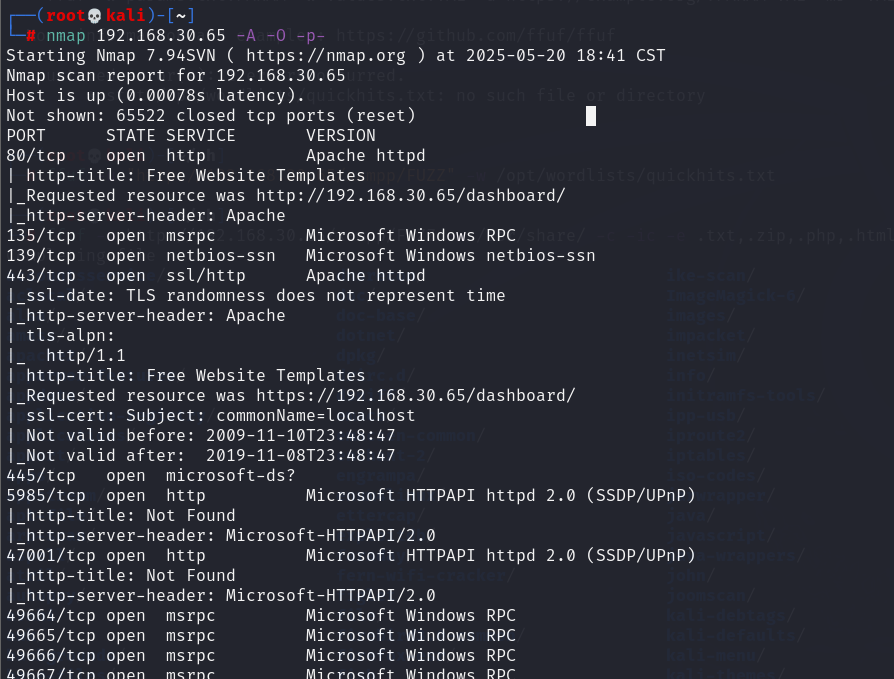
Task: Click the -p- option in the command
Action: pos(311,36)
